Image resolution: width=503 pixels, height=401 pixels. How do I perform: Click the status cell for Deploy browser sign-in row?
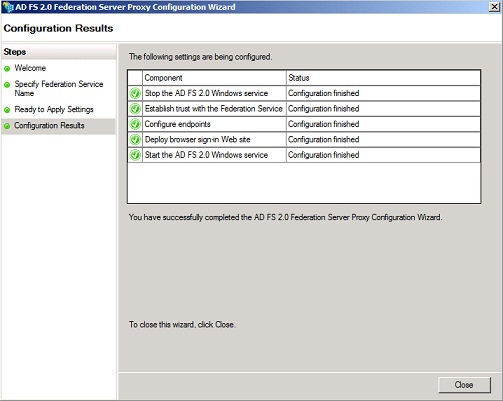pyautogui.click(x=383, y=139)
